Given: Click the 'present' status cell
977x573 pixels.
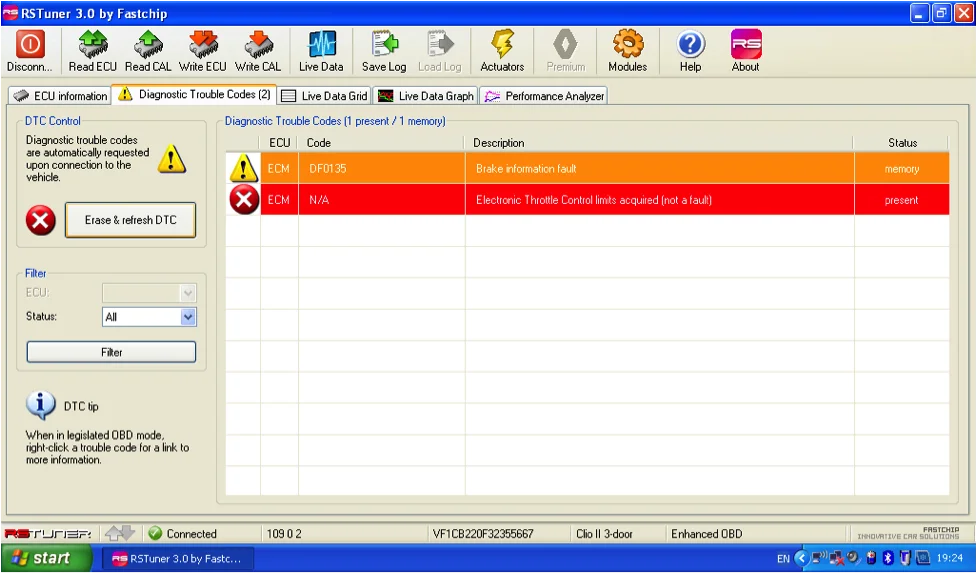Looking at the screenshot, I should click(901, 200).
